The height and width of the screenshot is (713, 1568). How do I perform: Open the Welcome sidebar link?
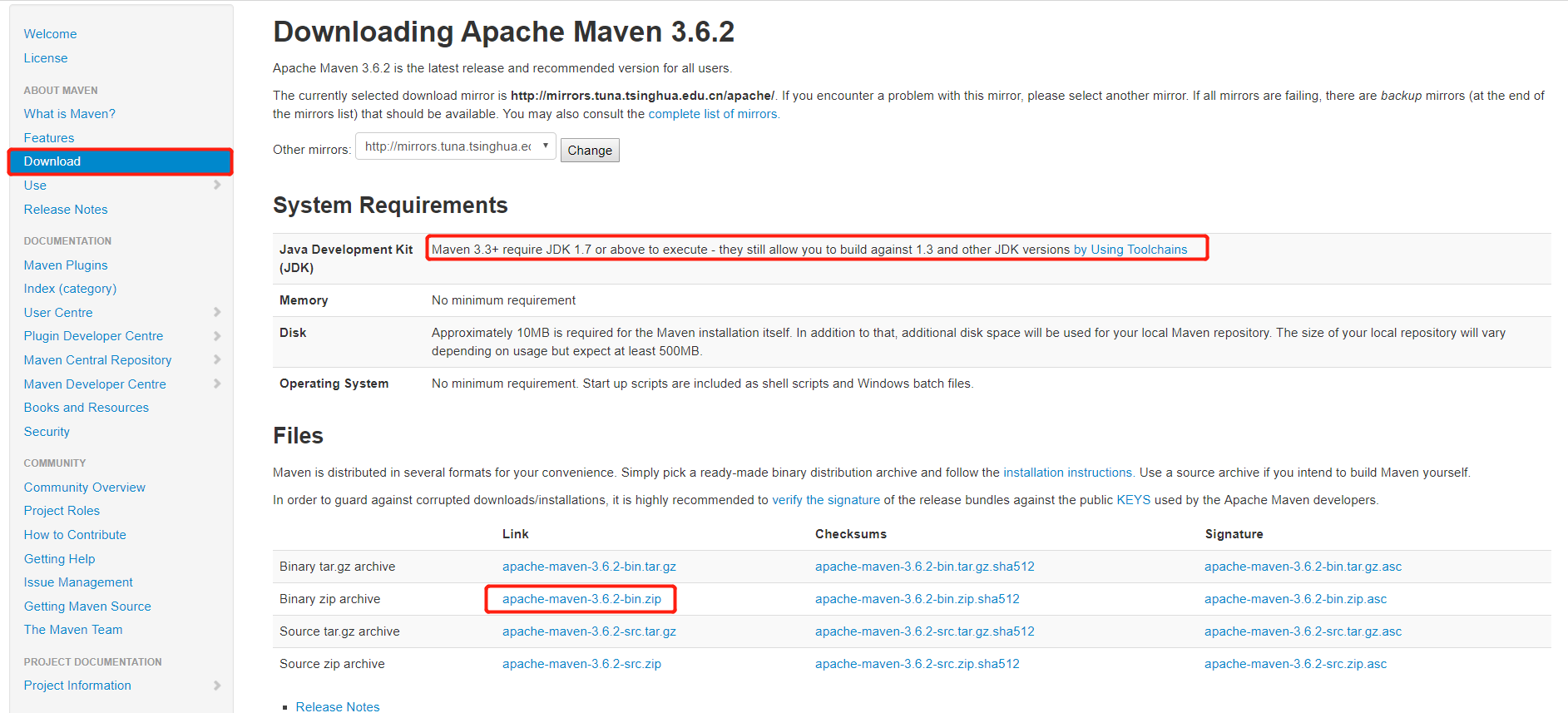(50, 34)
